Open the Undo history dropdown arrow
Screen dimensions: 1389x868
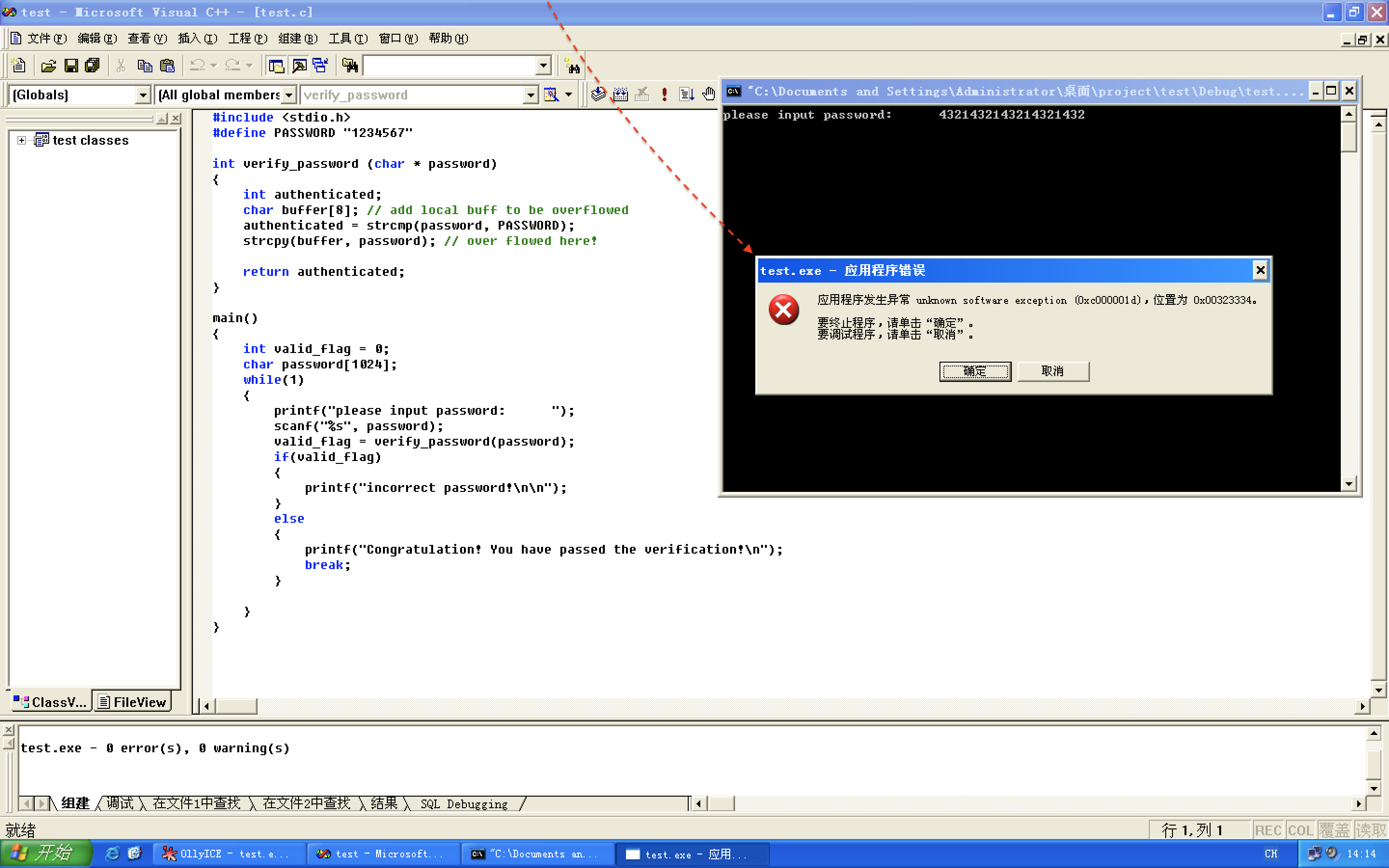click(214, 66)
